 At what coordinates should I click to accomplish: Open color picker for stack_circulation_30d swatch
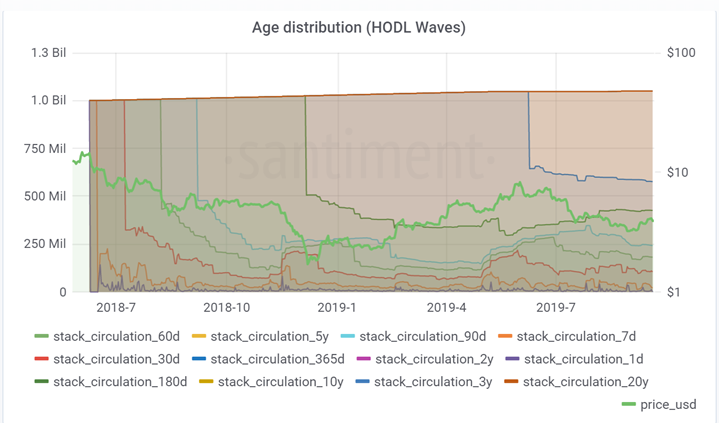(40, 358)
